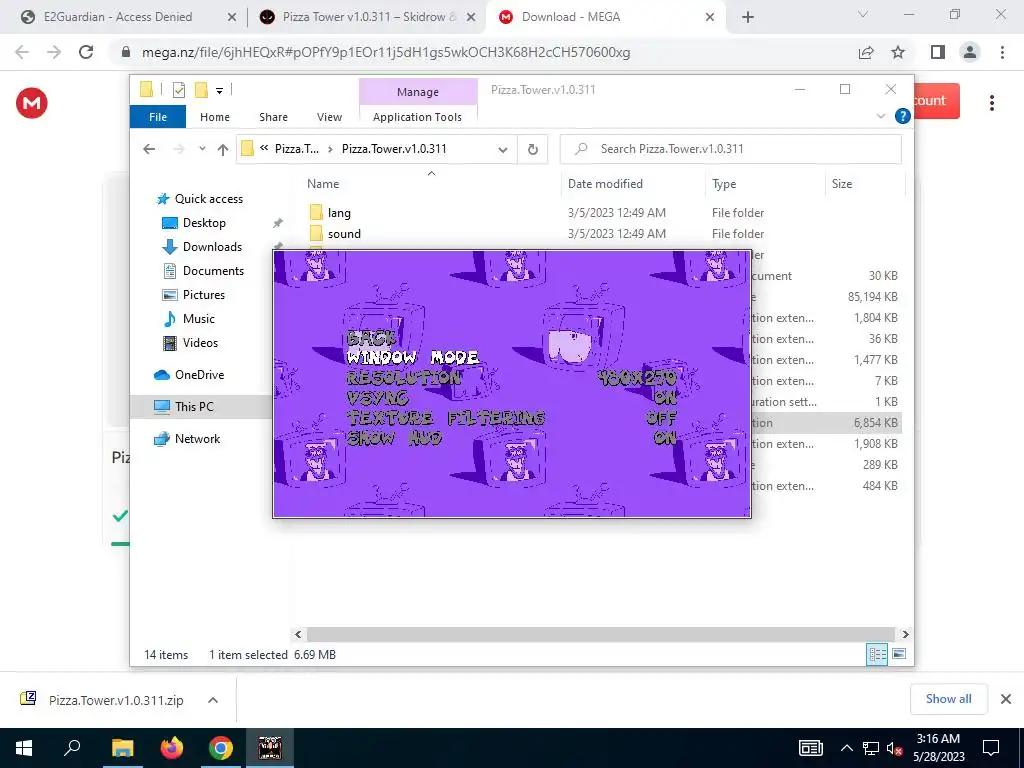Open Chrome tab search dropdown
Viewport: 1024px width, 768px height.
tap(863, 15)
